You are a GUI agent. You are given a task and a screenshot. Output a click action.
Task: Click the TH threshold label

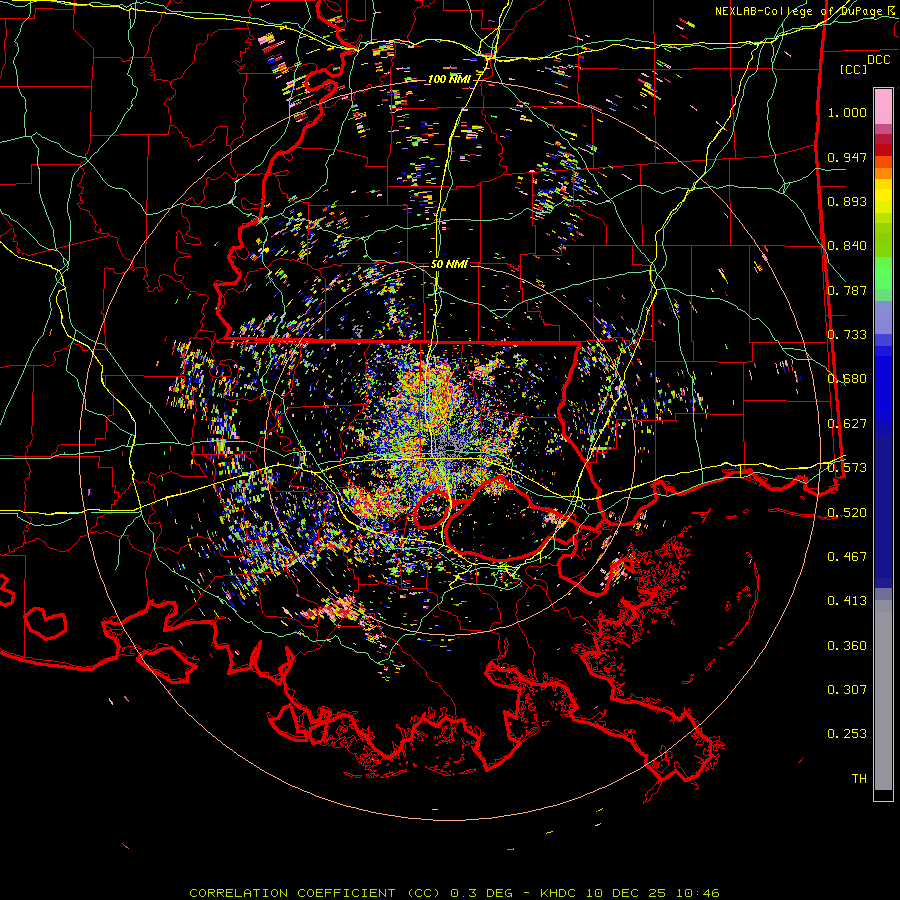pyautogui.click(x=859, y=779)
